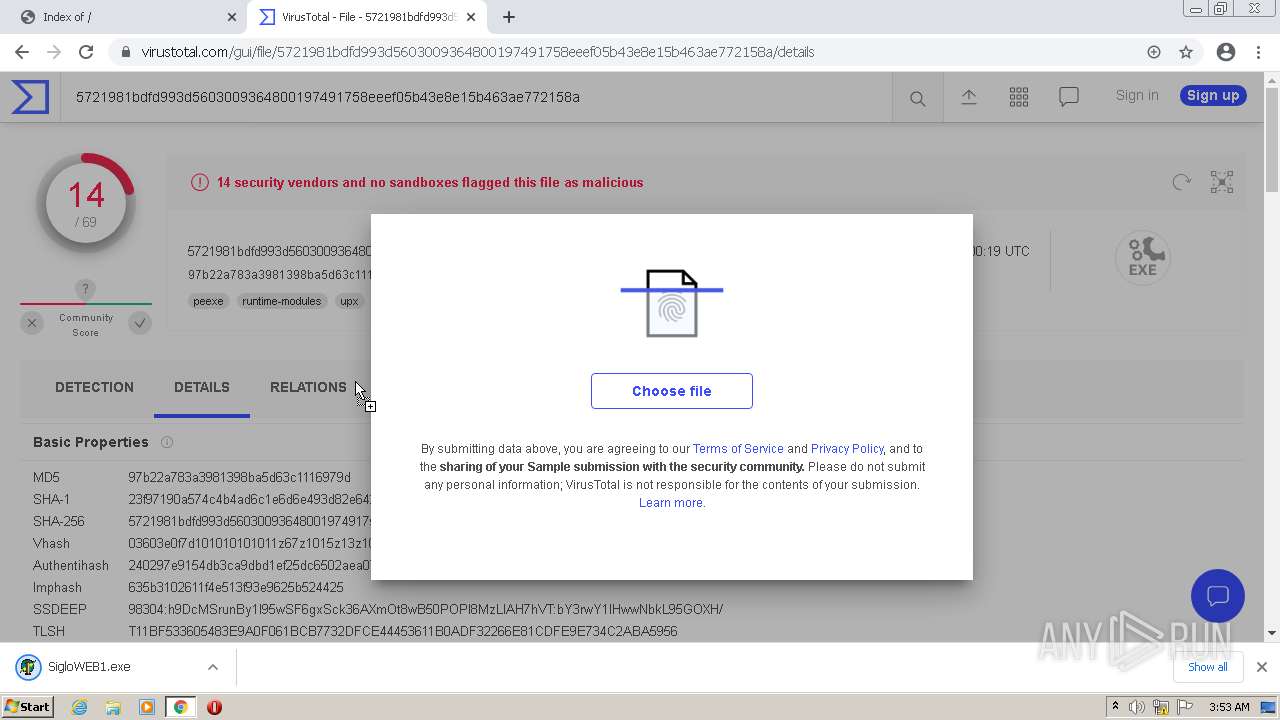Open the file explorer taskbar icon
Image resolution: width=1280 pixels, height=720 pixels.
[113, 707]
